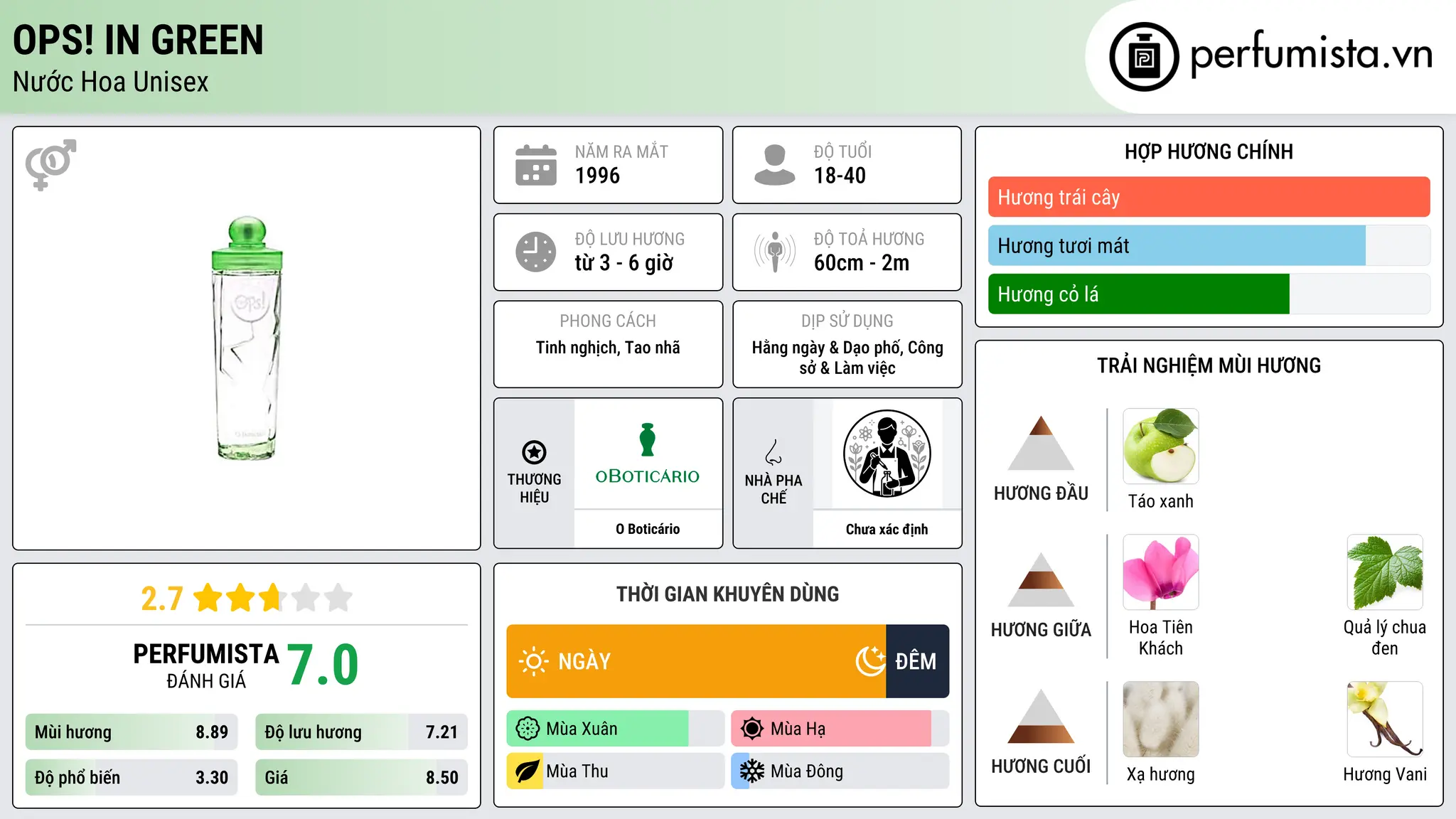
Task: Open the Xạ hương musk thumbnail
Action: pos(1160,719)
